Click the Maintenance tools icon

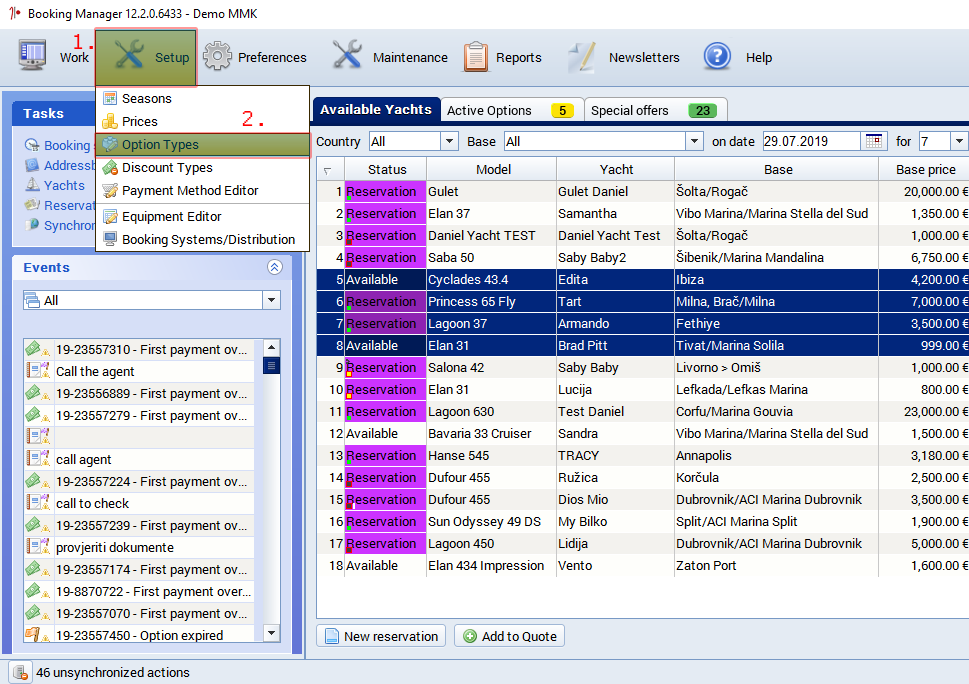point(347,55)
